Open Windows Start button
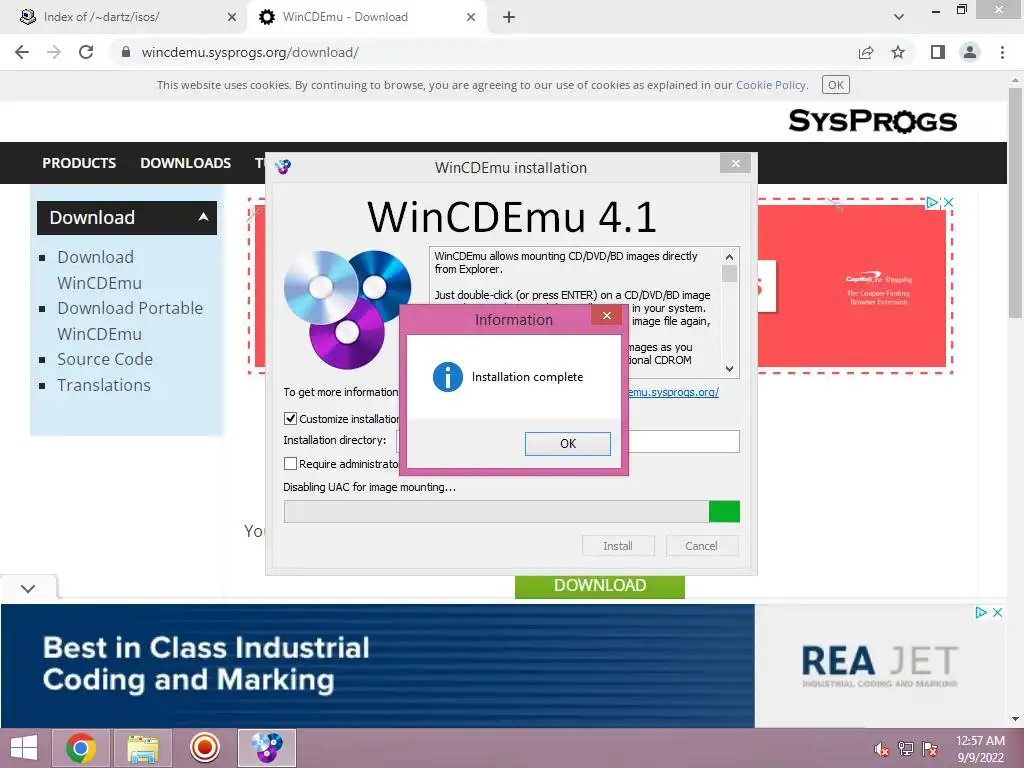Viewport: 1024px width, 768px height. click(24, 748)
